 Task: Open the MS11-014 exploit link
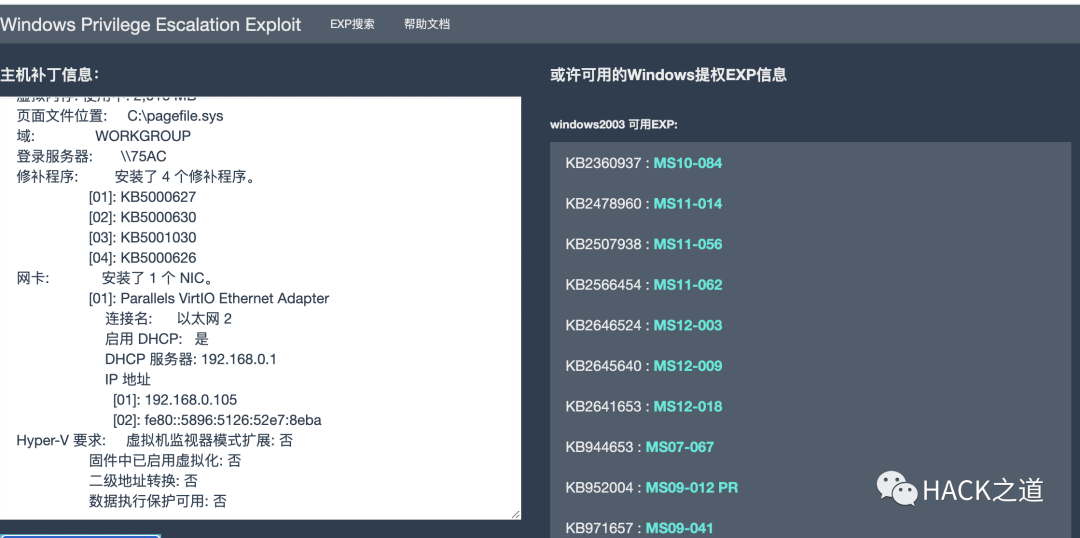click(x=687, y=204)
